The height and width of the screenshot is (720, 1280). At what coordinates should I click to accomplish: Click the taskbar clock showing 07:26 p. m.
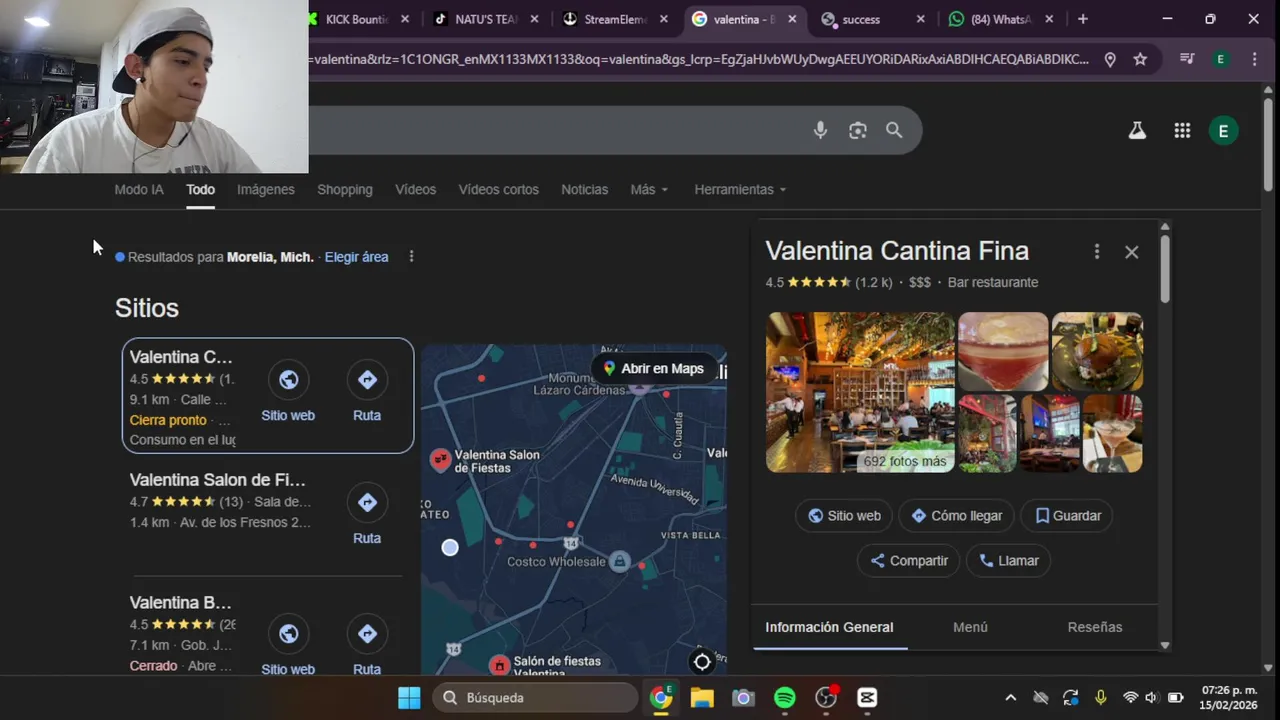click(x=1229, y=690)
